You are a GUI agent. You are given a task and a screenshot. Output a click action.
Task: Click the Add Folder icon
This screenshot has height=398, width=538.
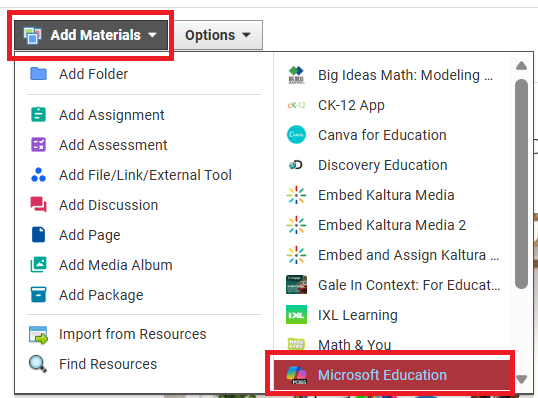(38, 74)
